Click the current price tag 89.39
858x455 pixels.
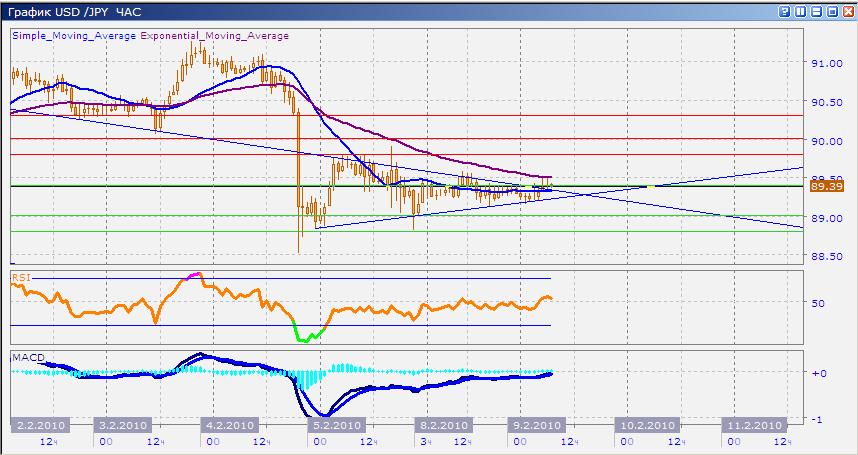(826, 186)
